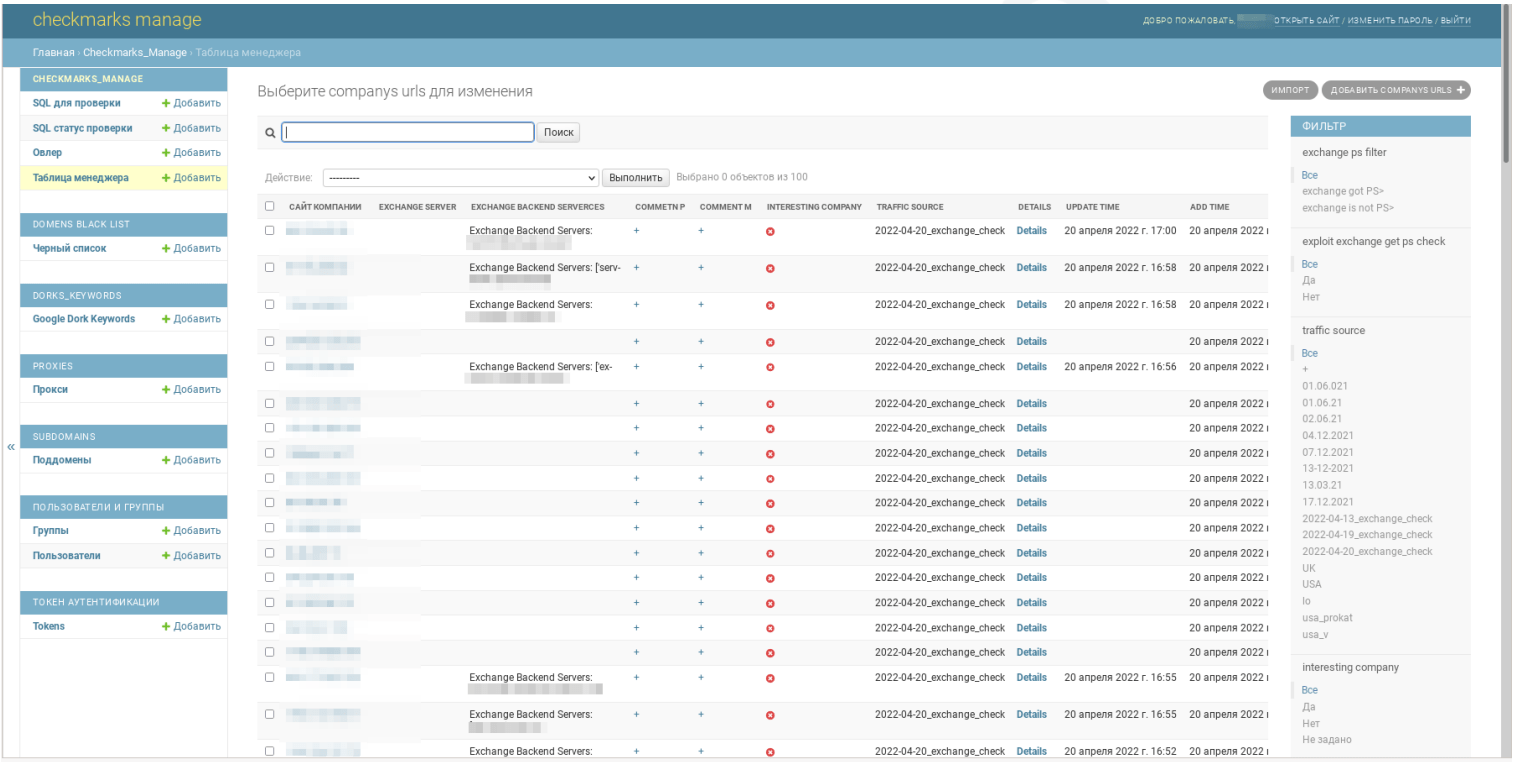1514x762 pixels.
Task: Click Добавить next to SQL для проверки
Action: (191, 103)
